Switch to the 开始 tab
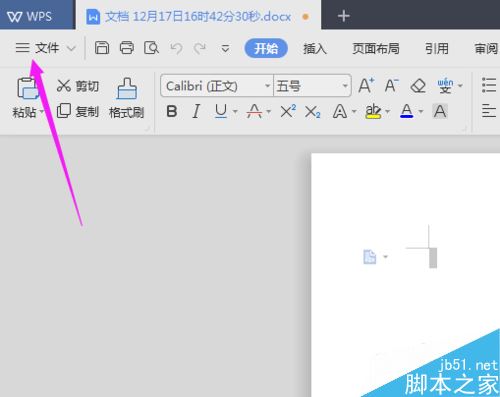The image size is (500, 397). click(266, 49)
